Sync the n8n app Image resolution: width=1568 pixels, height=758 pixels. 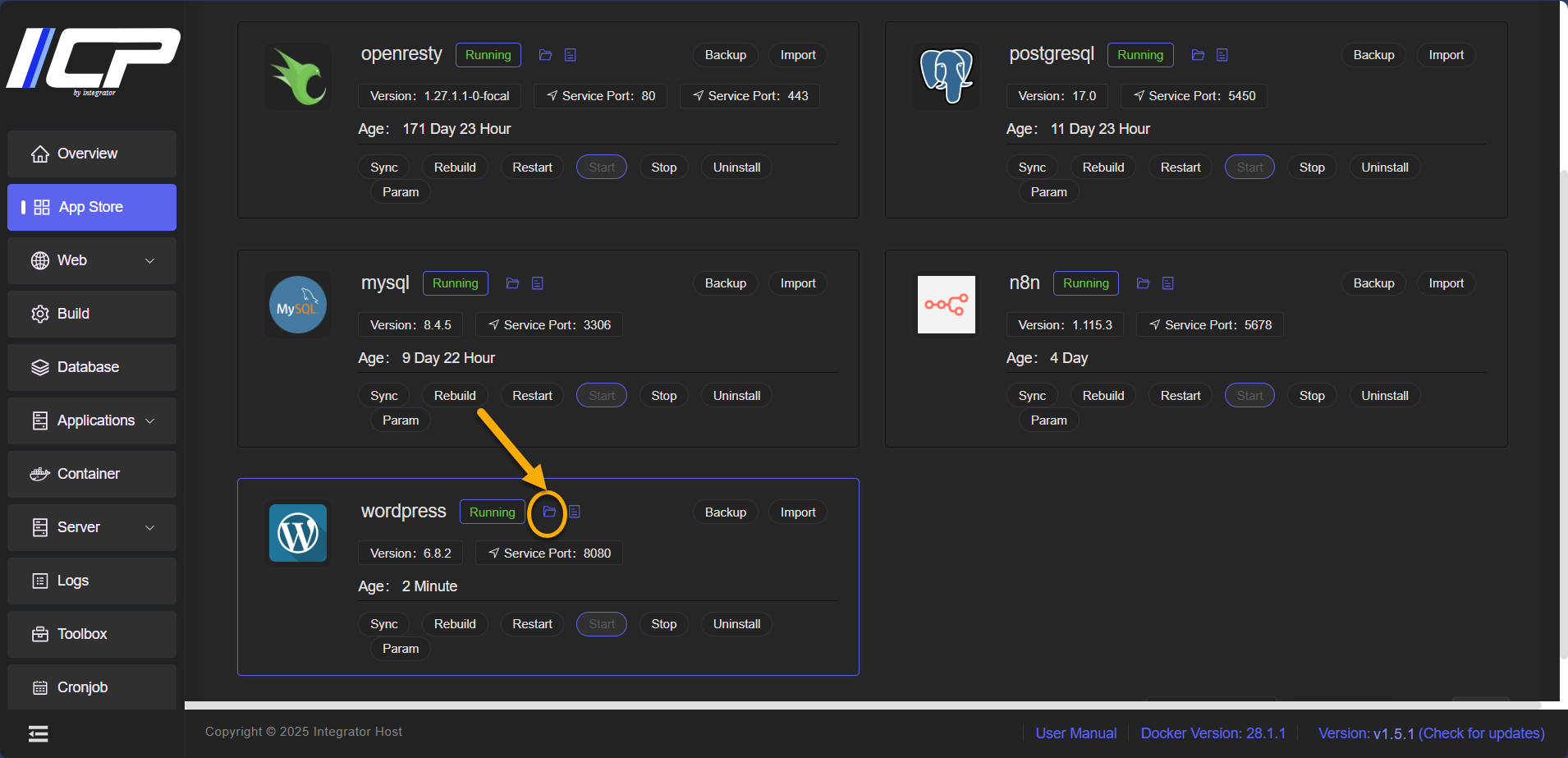click(1032, 396)
